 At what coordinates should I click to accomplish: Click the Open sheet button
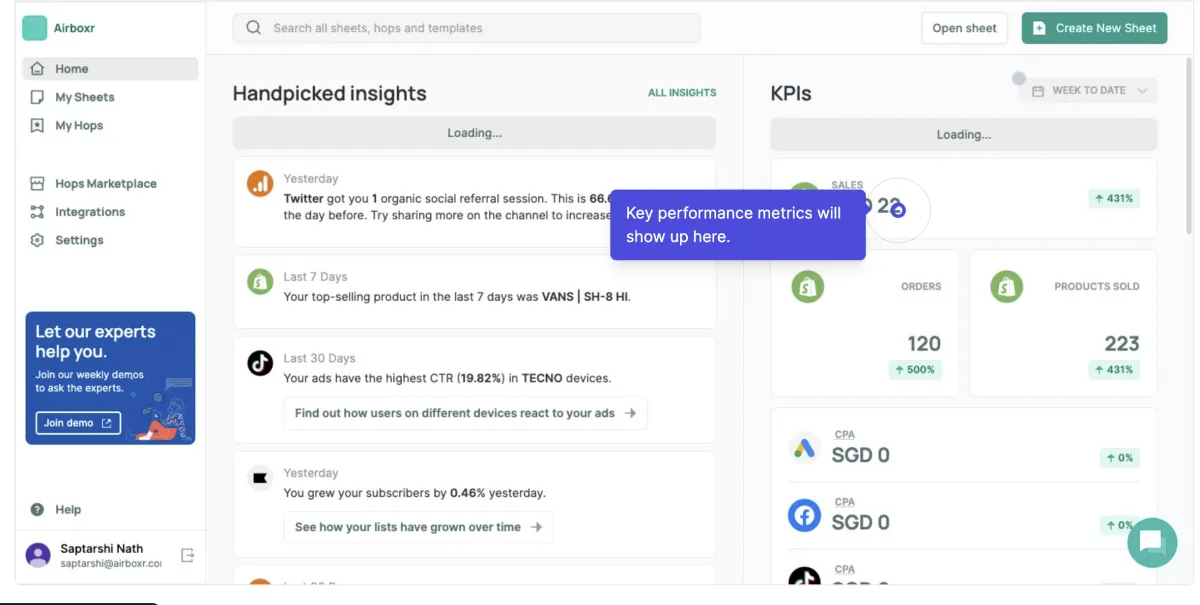[964, 28]
